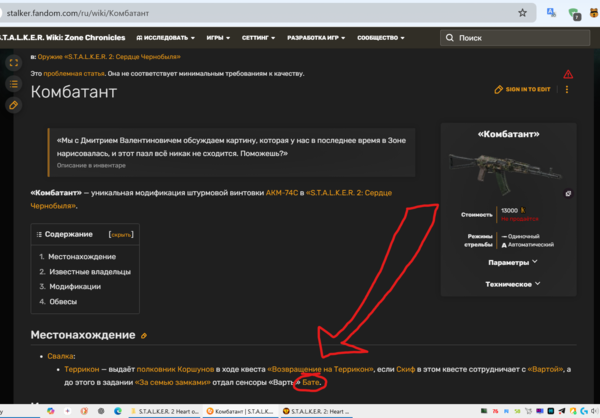Open S.T.A.L.K.E.R. 2: Сердце Чернобыля link in intro

coord(349,193)
